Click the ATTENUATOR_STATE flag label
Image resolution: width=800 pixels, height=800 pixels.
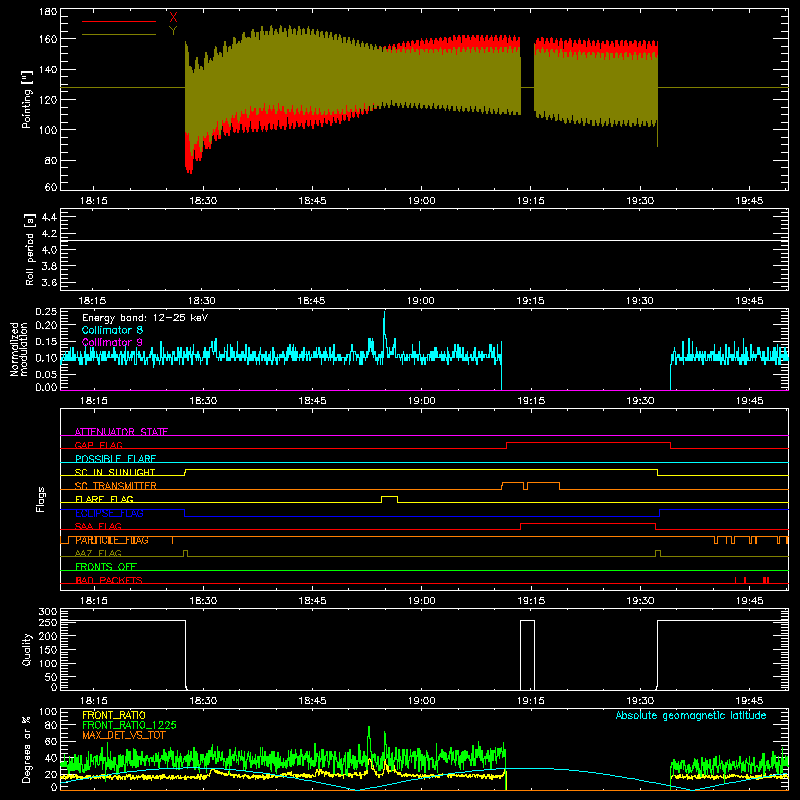point(121,432)
